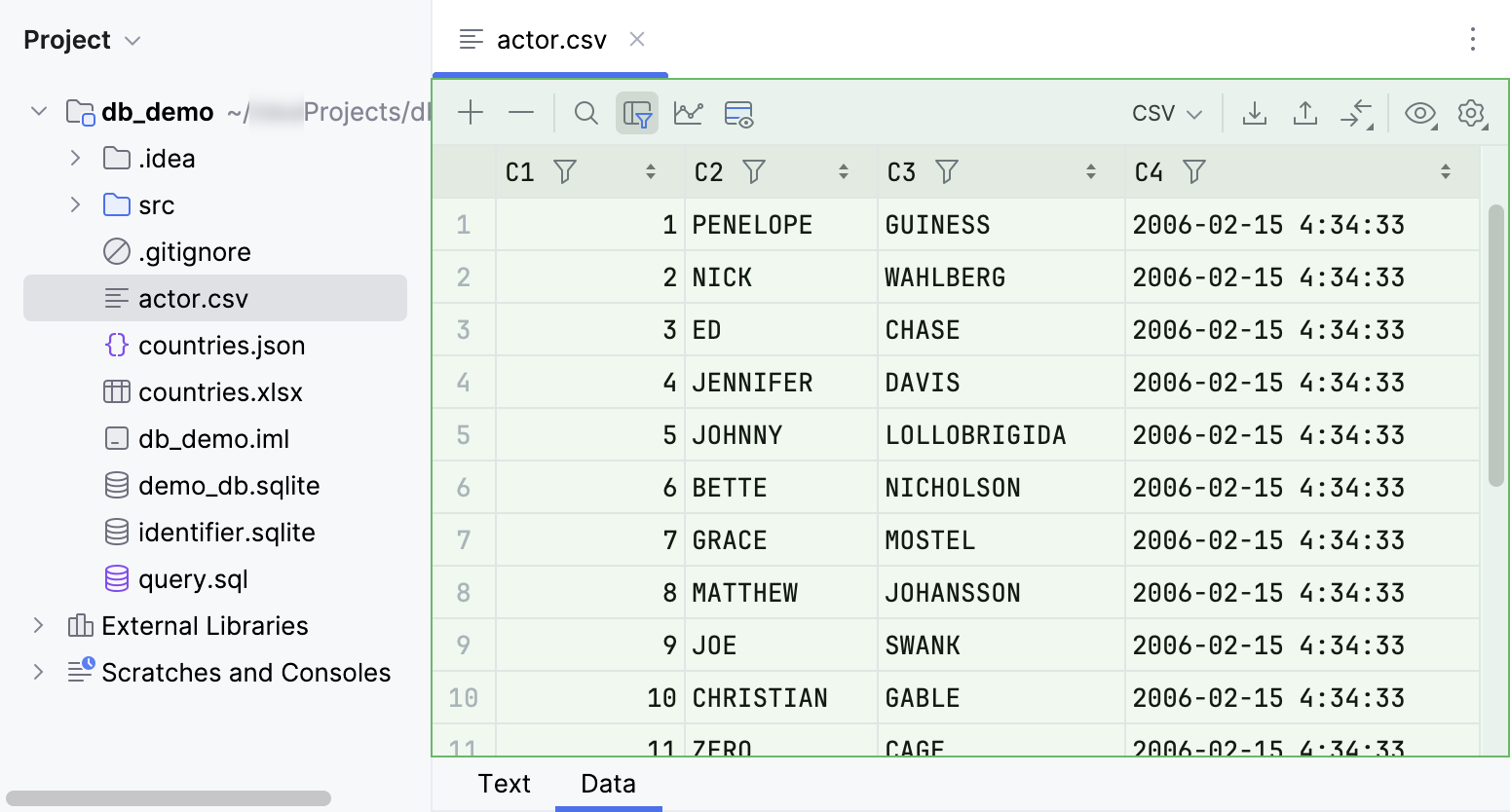Viewport: 1510px width, 812px height.
Task: Open search in the data grid
Action: [585, 113]
